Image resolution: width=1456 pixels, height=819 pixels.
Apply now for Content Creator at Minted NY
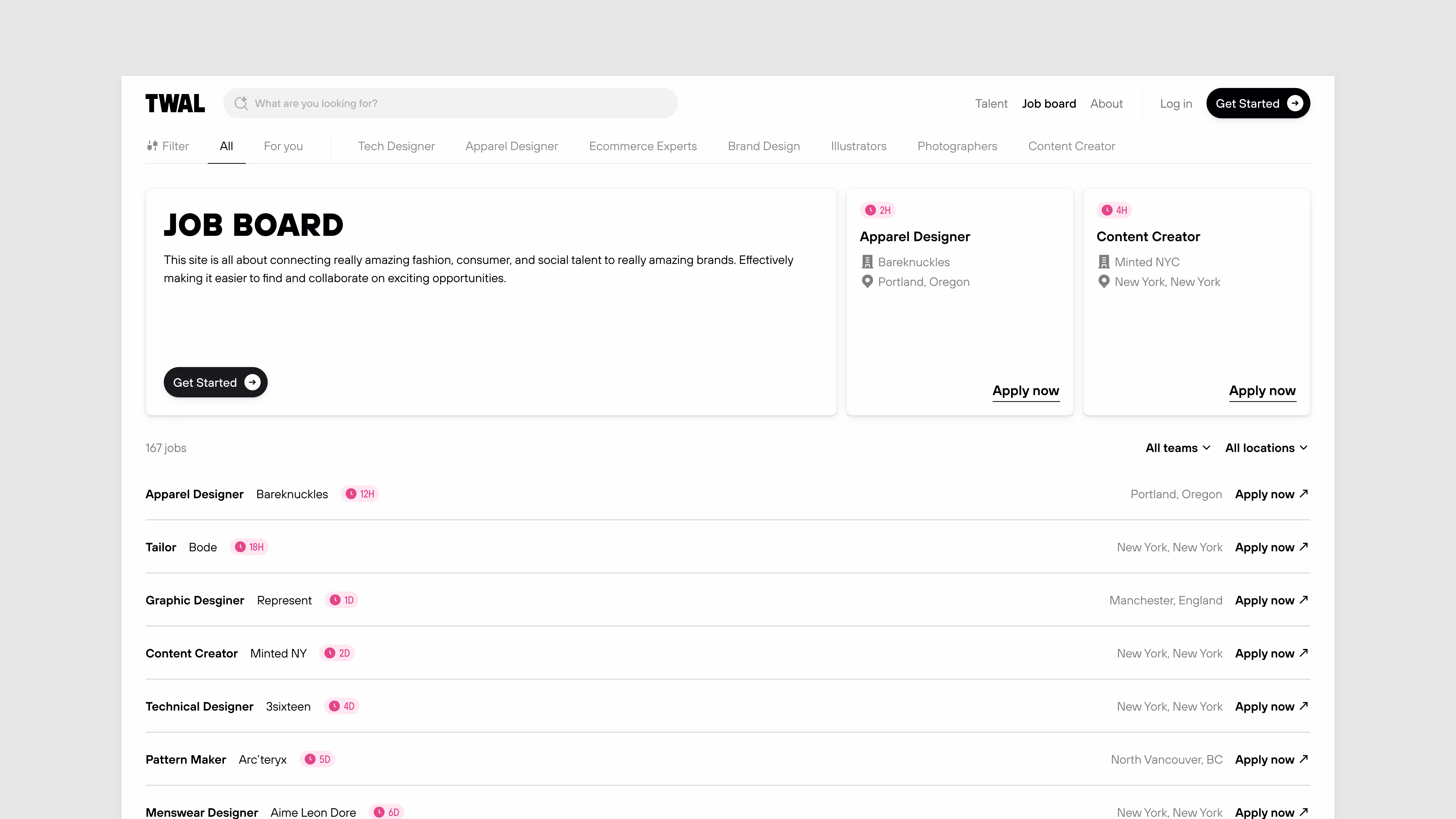[1272, 653]
